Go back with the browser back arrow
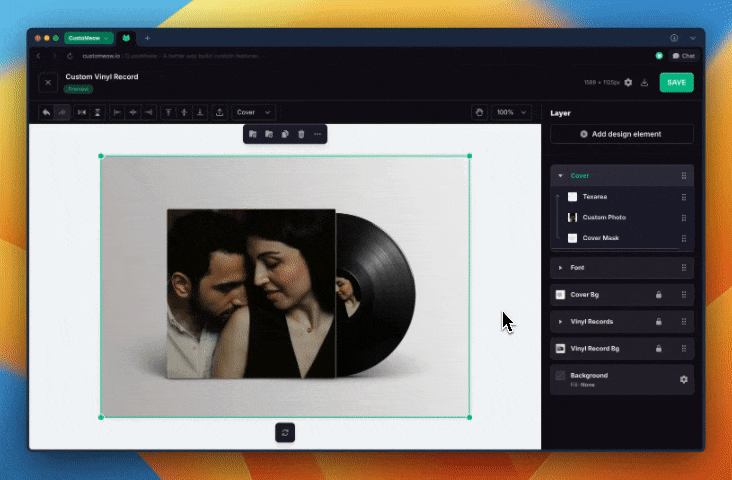Image resolution: width=732 pixels, height=480 pixels. (39, 56)
